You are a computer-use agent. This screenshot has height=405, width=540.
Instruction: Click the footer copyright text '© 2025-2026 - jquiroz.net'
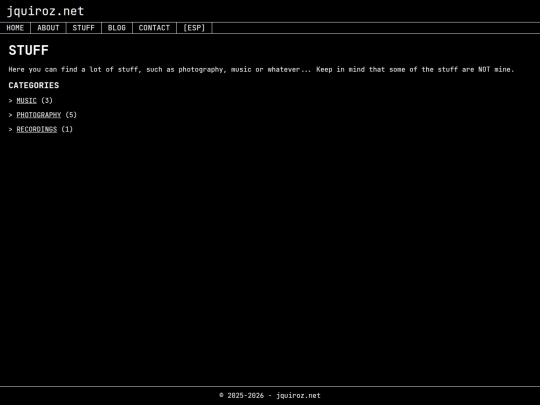(270, 395)
